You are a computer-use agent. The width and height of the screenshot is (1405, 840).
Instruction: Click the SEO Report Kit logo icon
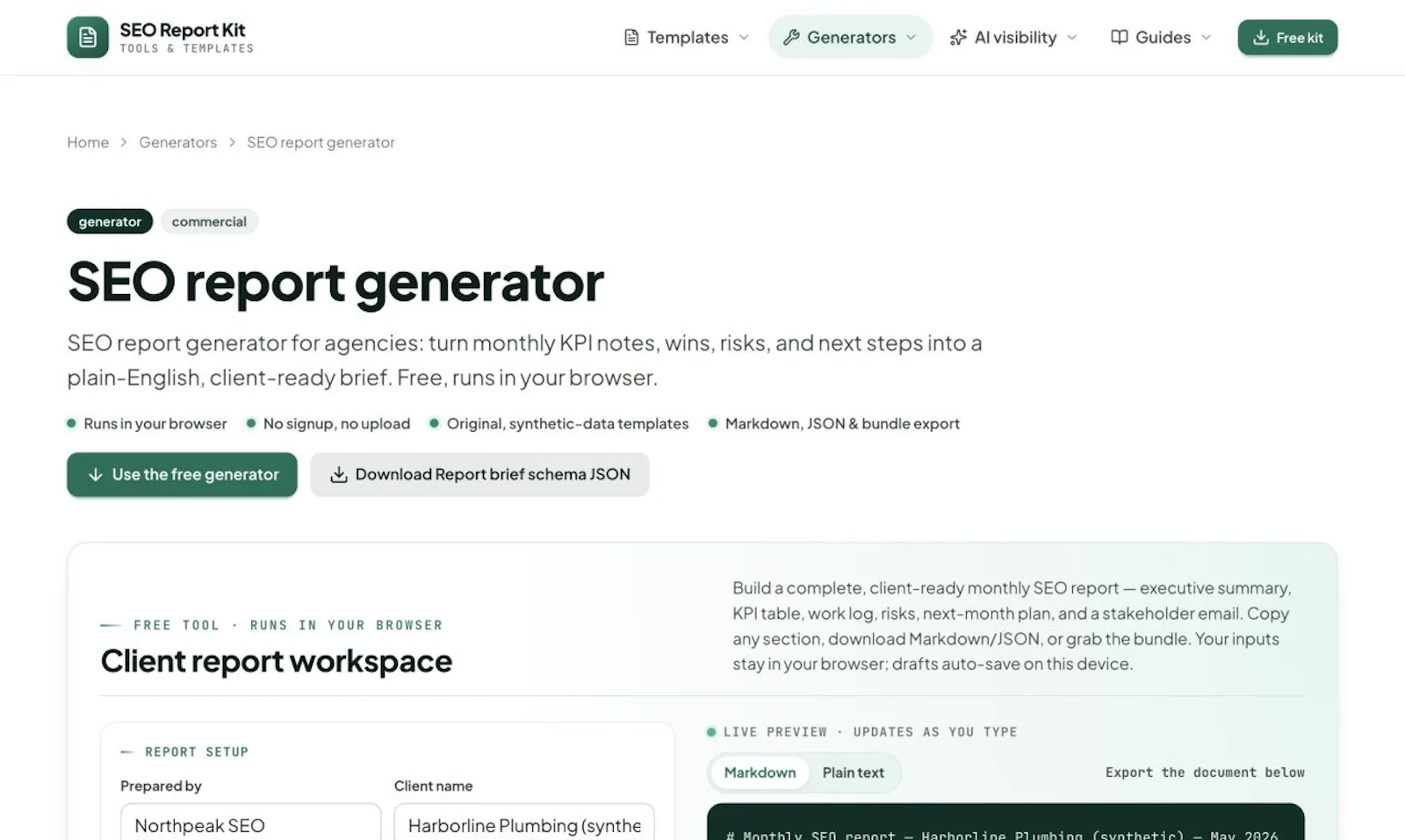(x=88, y=37)
